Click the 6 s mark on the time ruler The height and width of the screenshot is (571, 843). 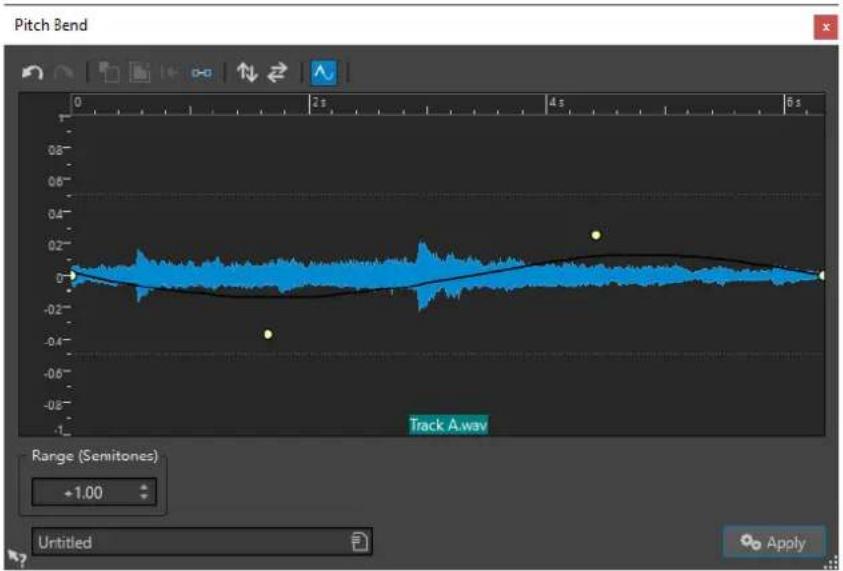pyautogui.click(x=794, y=102)
